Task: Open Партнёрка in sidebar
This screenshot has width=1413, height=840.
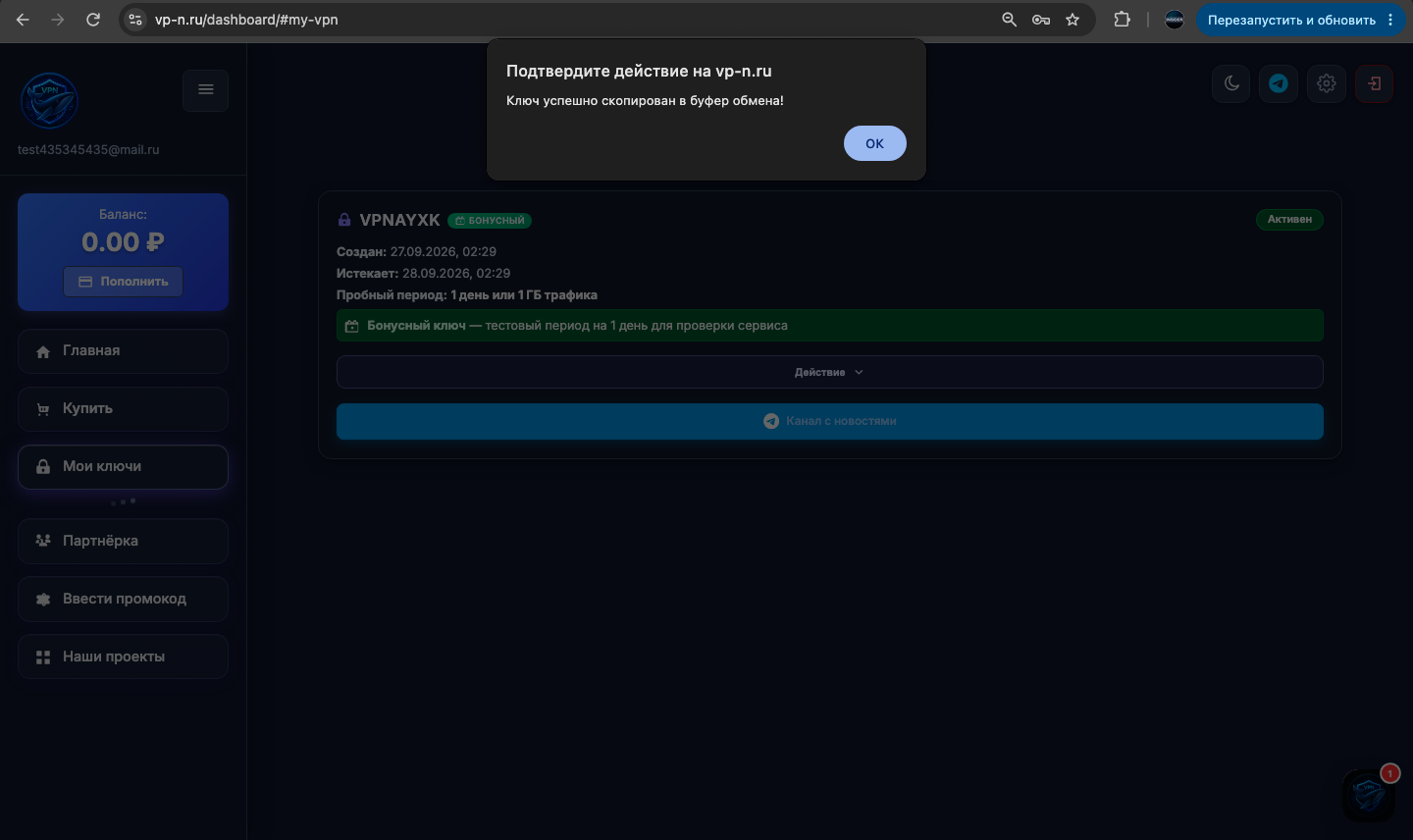Action: [x=123, y=541]
